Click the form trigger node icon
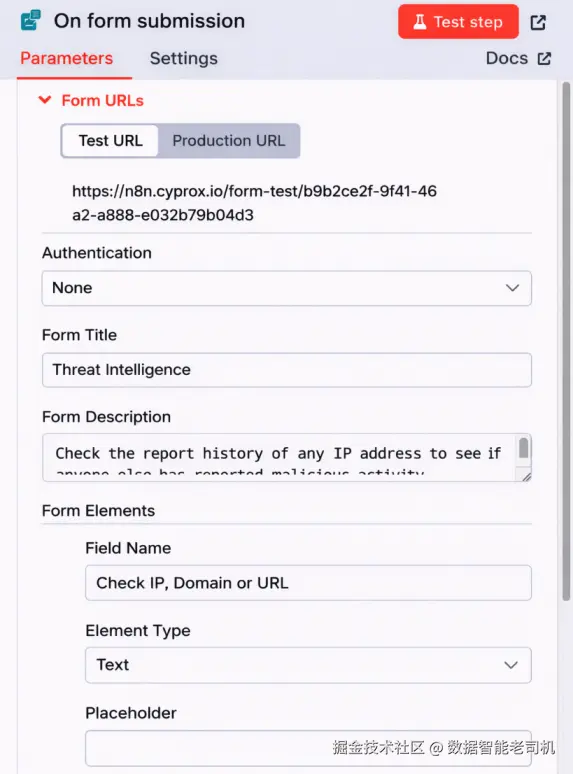 (x=31, y=21)
